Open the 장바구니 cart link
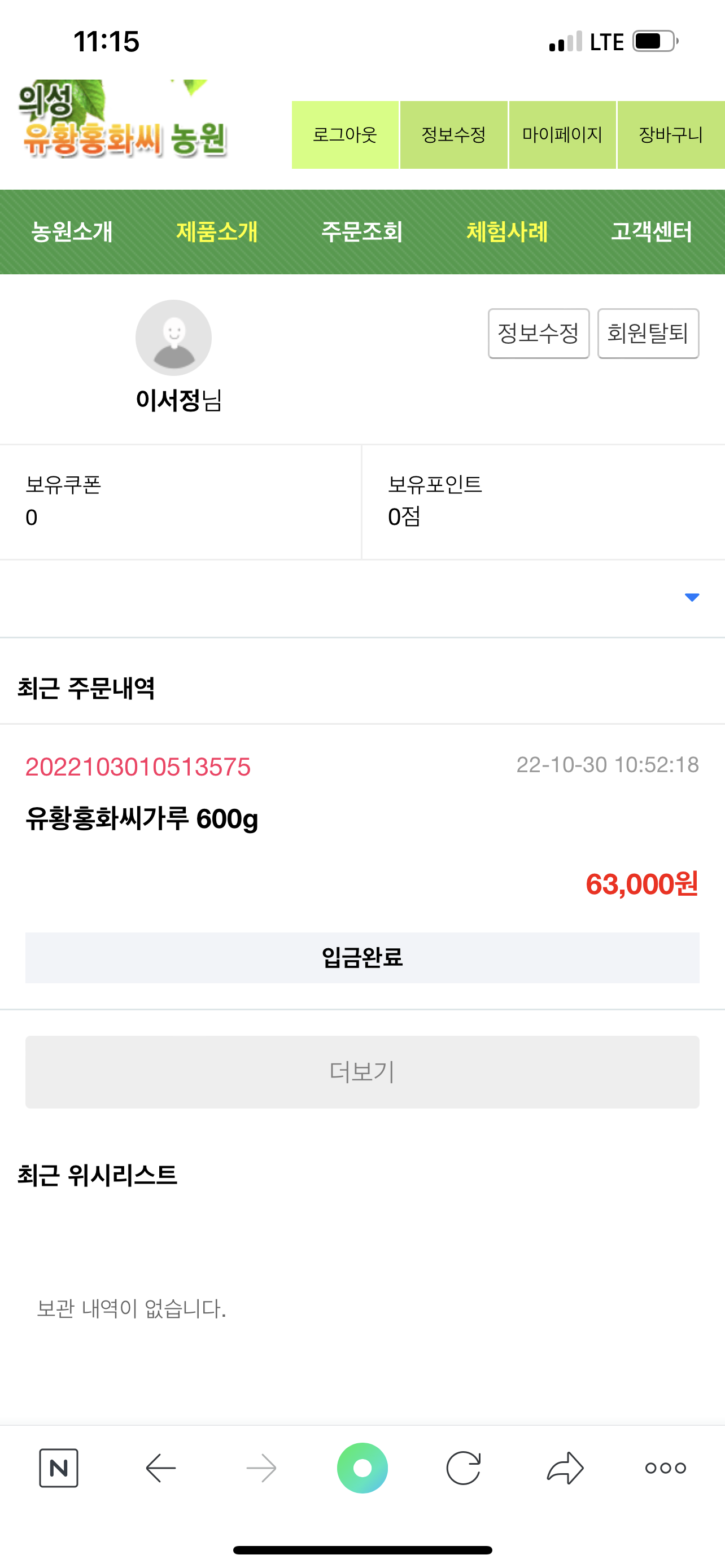725x1568 pixels. point(671,134)
